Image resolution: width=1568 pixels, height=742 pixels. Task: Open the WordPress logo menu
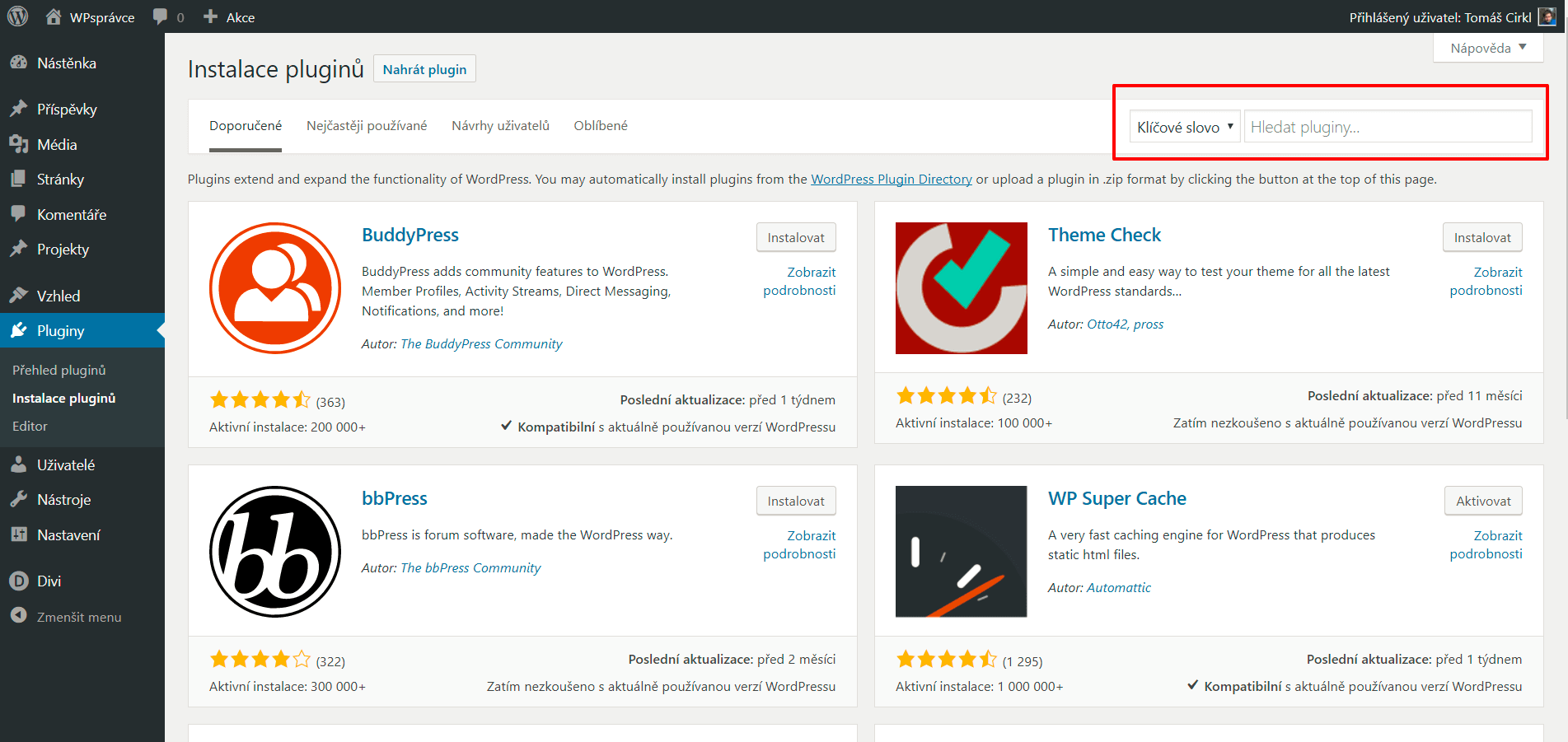18,16
